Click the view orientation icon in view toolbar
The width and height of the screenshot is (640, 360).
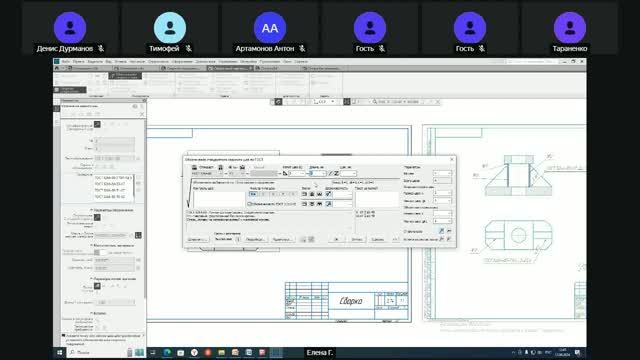278,102
